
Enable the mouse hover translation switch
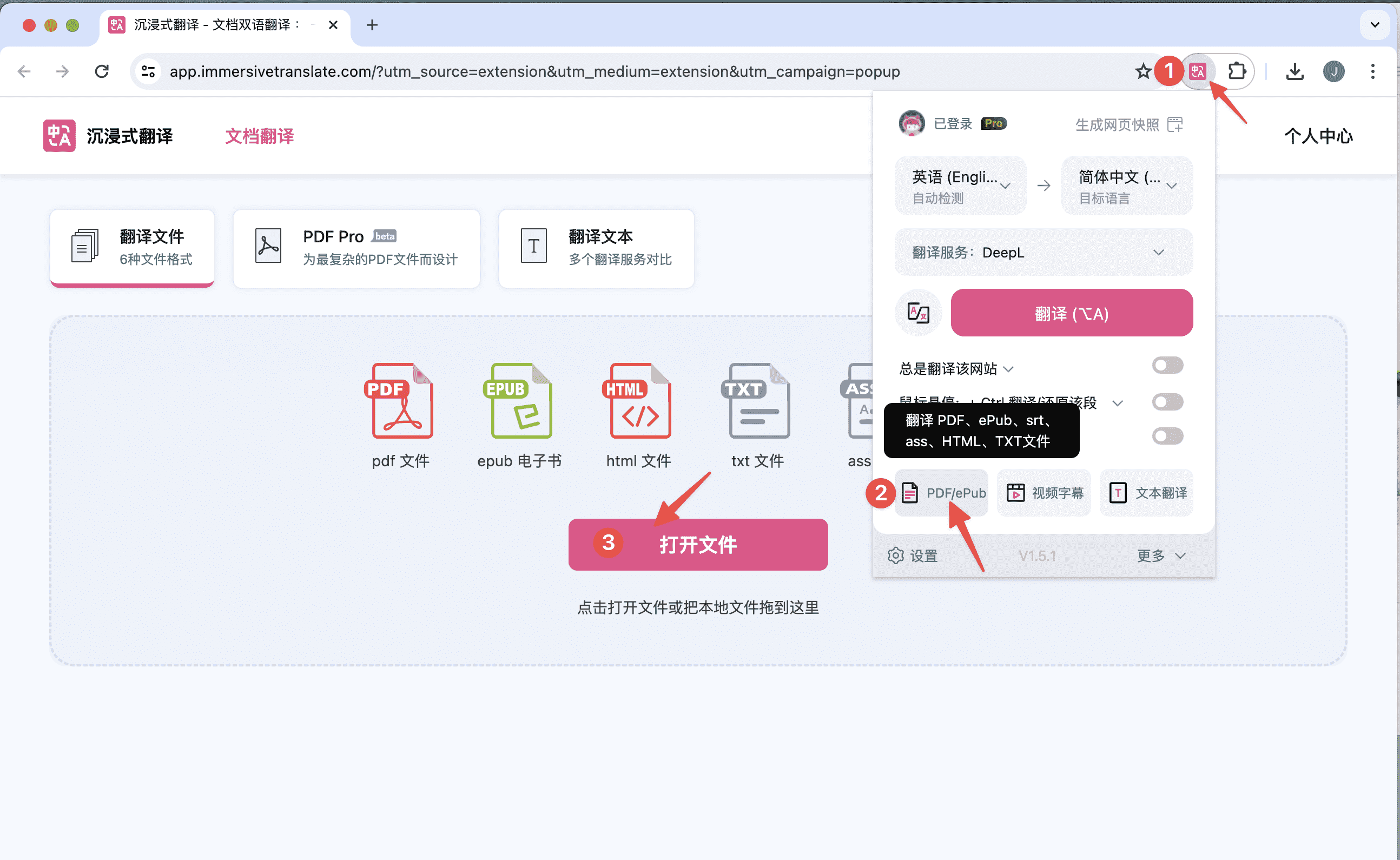[1167, 402]
